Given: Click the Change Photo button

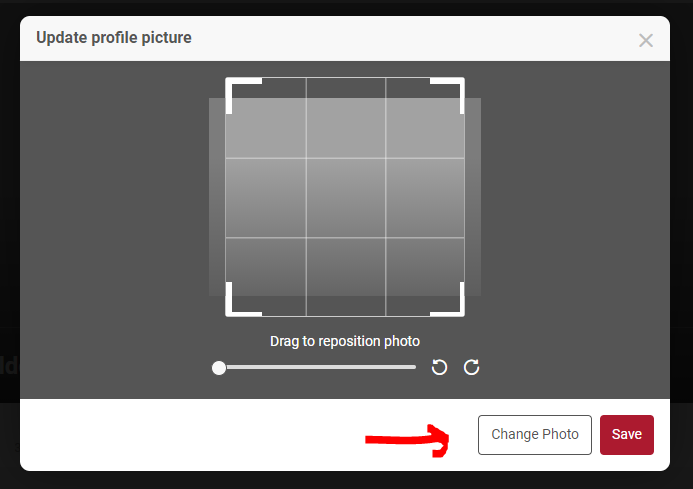Looking at the screenshot, I should tap(535, 435).
